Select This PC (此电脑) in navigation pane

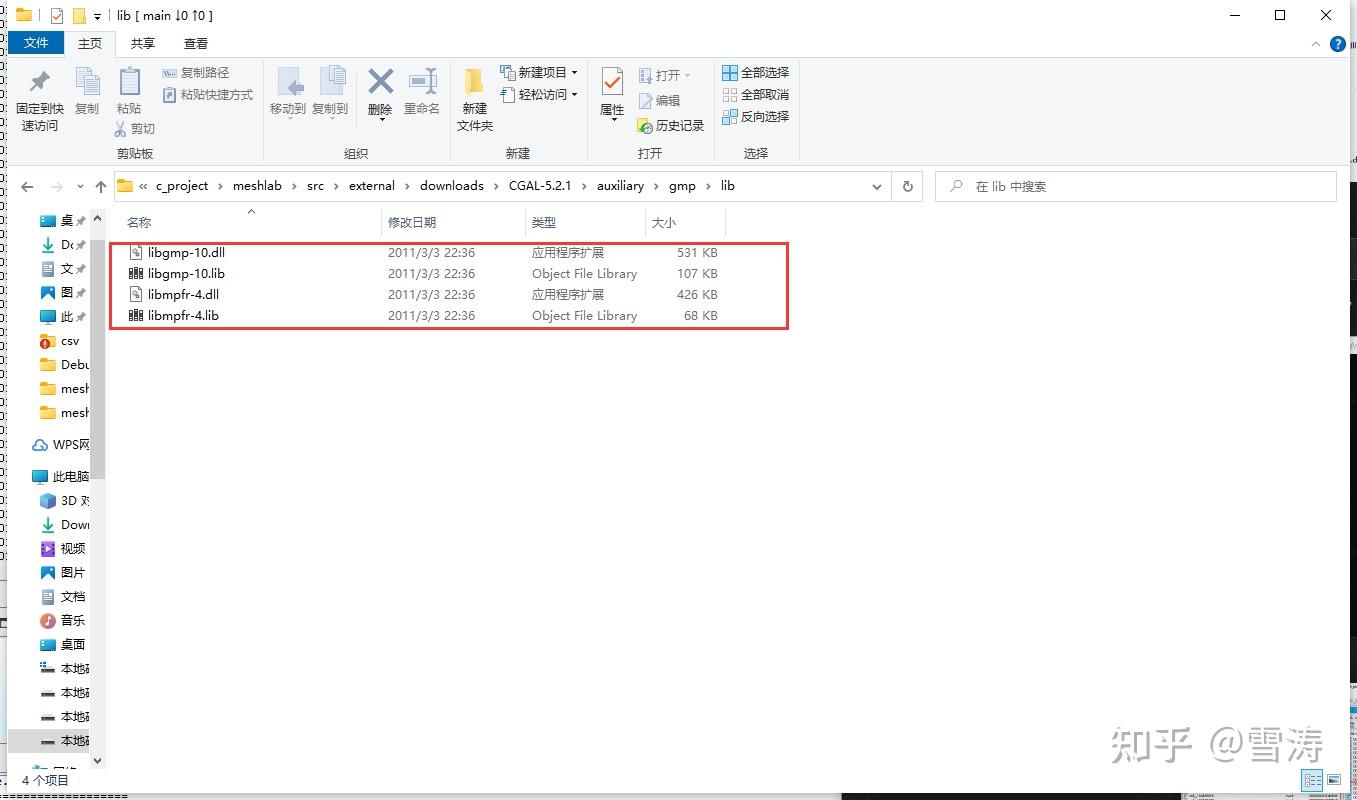(60, 477)
